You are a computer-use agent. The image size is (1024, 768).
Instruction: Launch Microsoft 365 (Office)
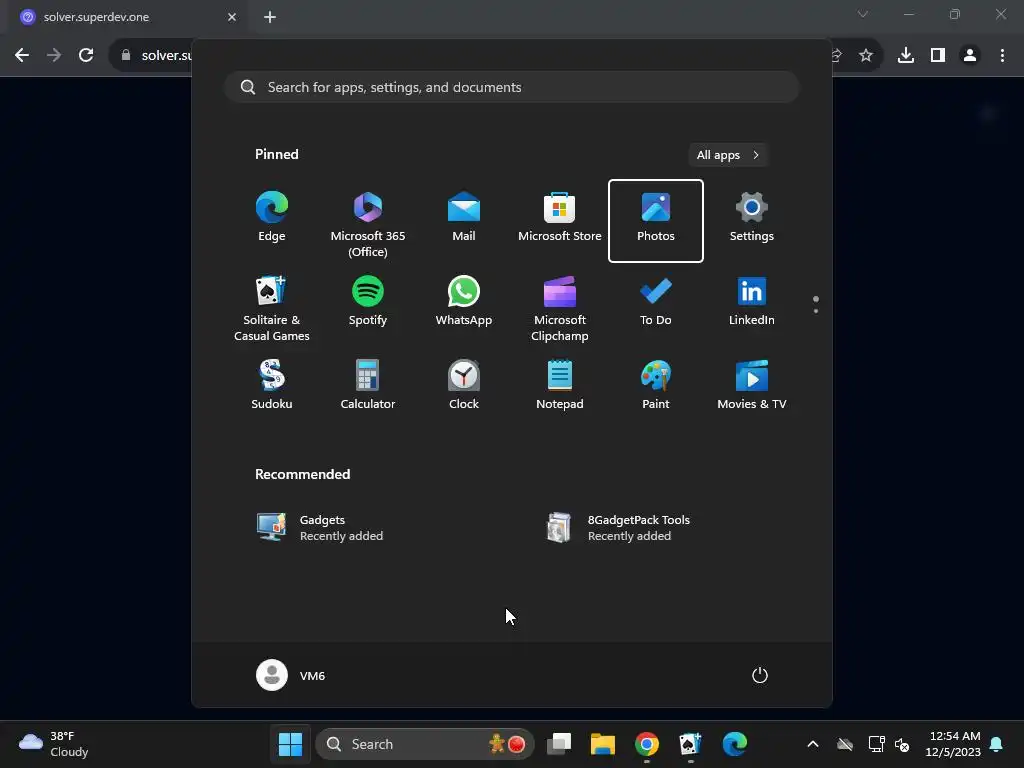(x=368, y=220)
